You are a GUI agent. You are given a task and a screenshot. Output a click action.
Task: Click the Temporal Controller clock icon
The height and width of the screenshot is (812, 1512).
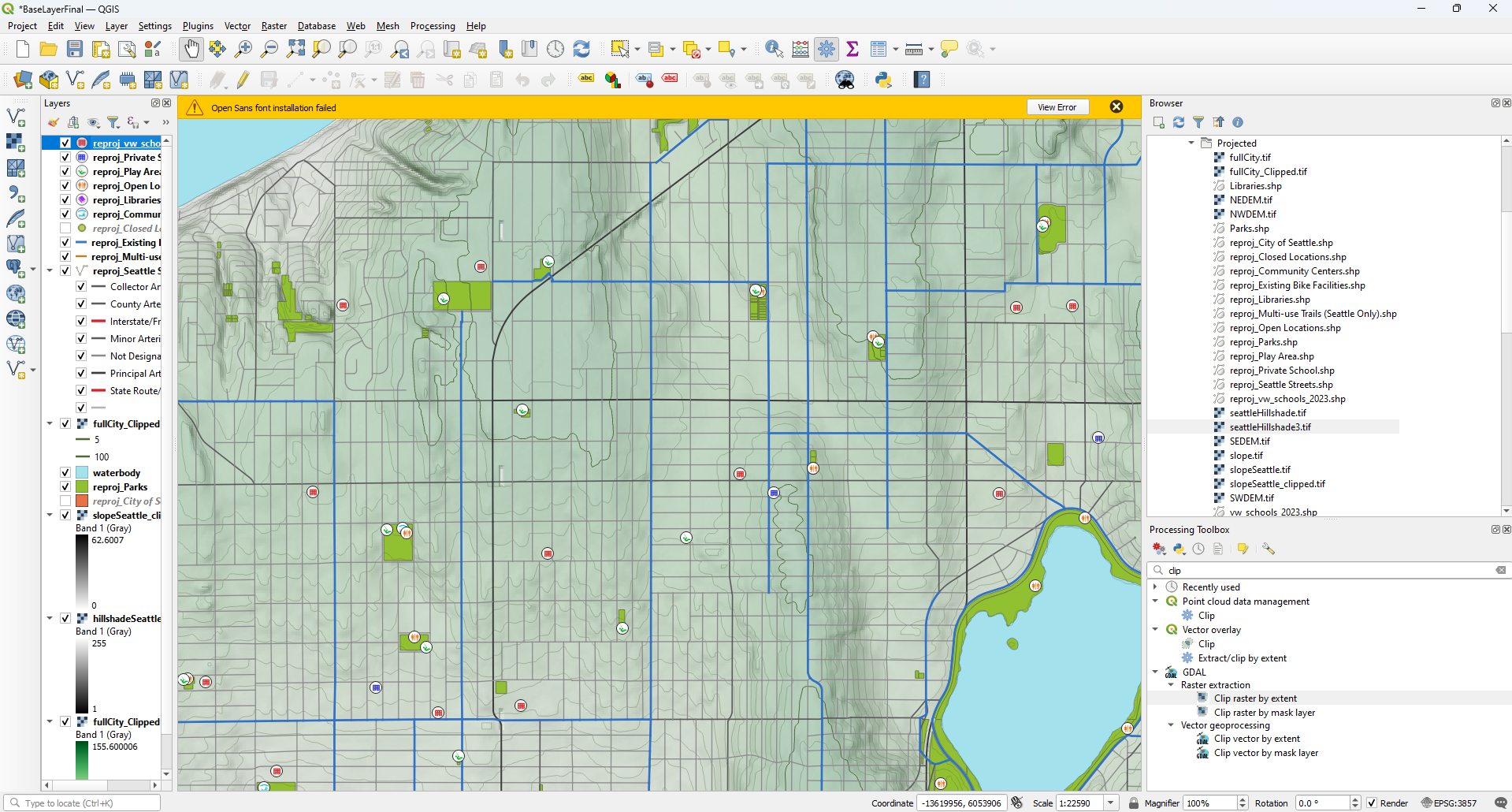pos(555,50)
